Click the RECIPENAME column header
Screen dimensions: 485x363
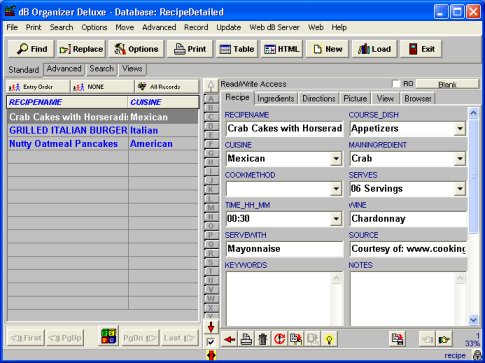(67, 102)
